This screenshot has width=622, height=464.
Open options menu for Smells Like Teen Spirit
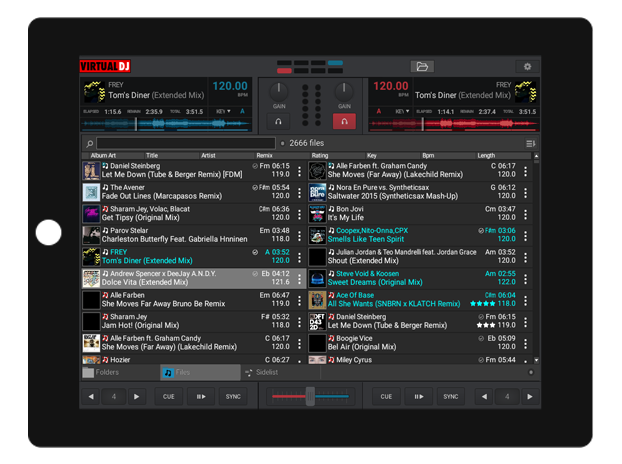click(526, 236)
